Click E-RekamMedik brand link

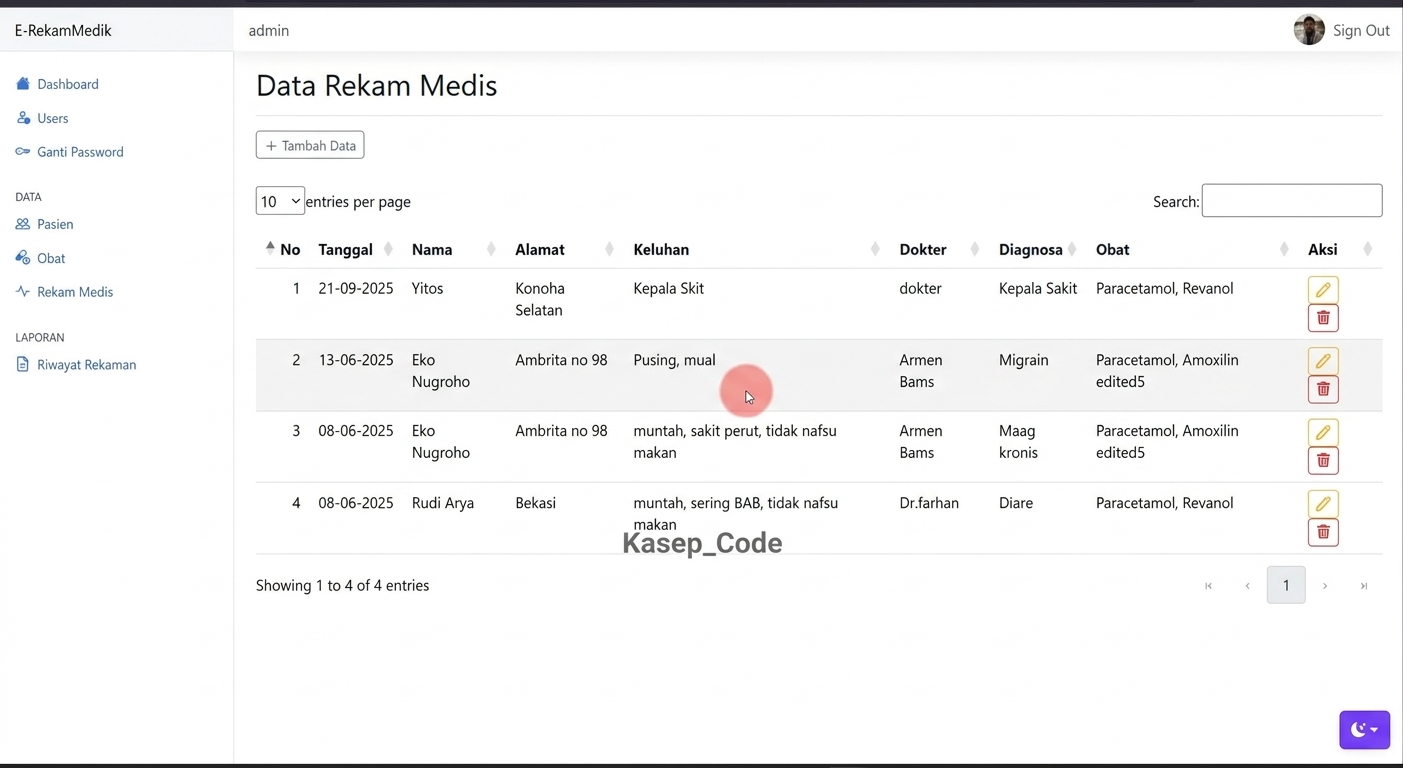coord(63,30)
